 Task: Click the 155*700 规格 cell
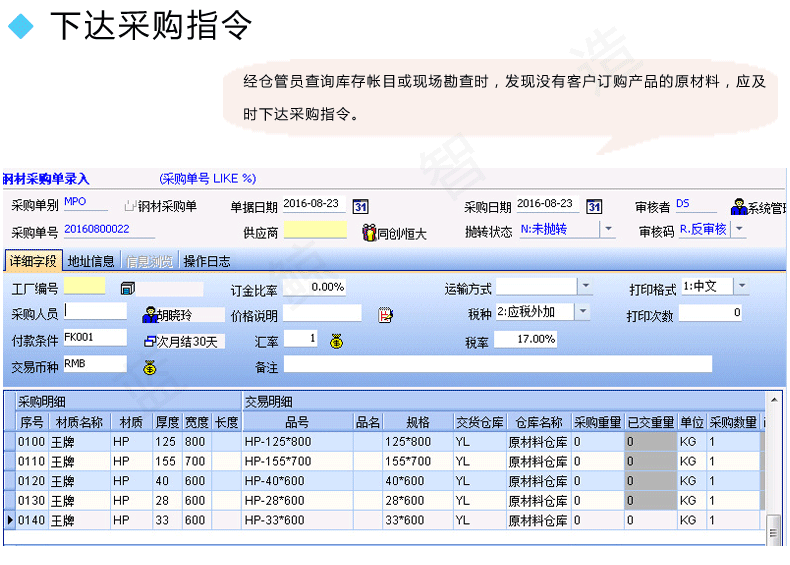point(418,462)
